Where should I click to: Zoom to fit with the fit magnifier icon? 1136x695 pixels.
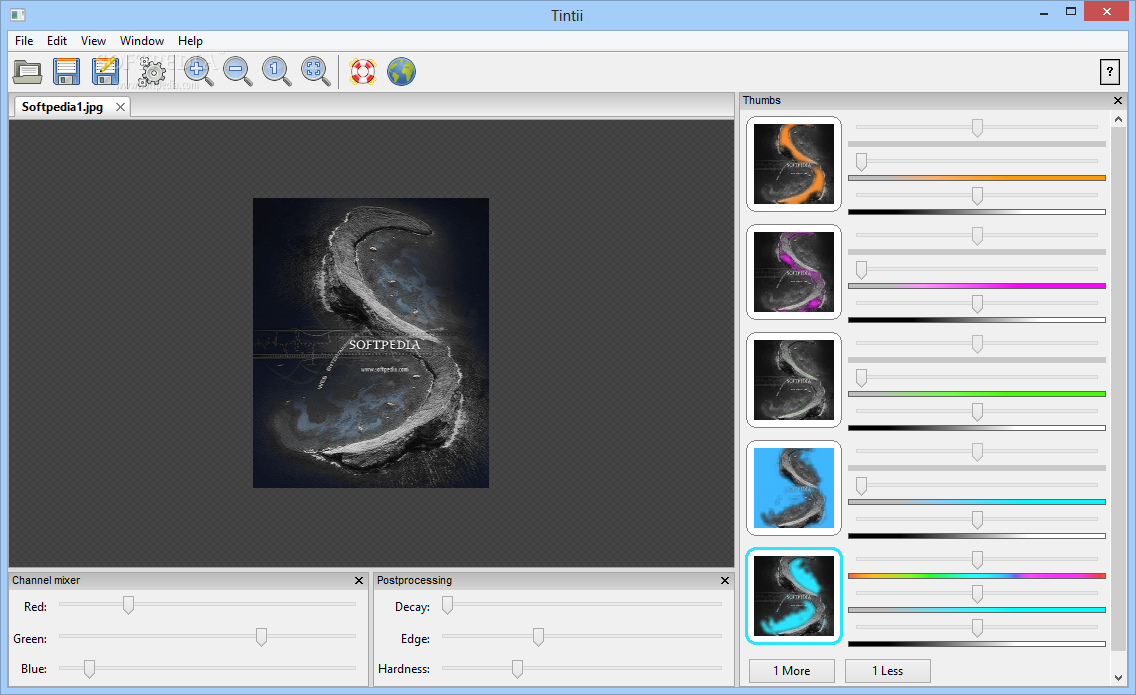(315, 72)
